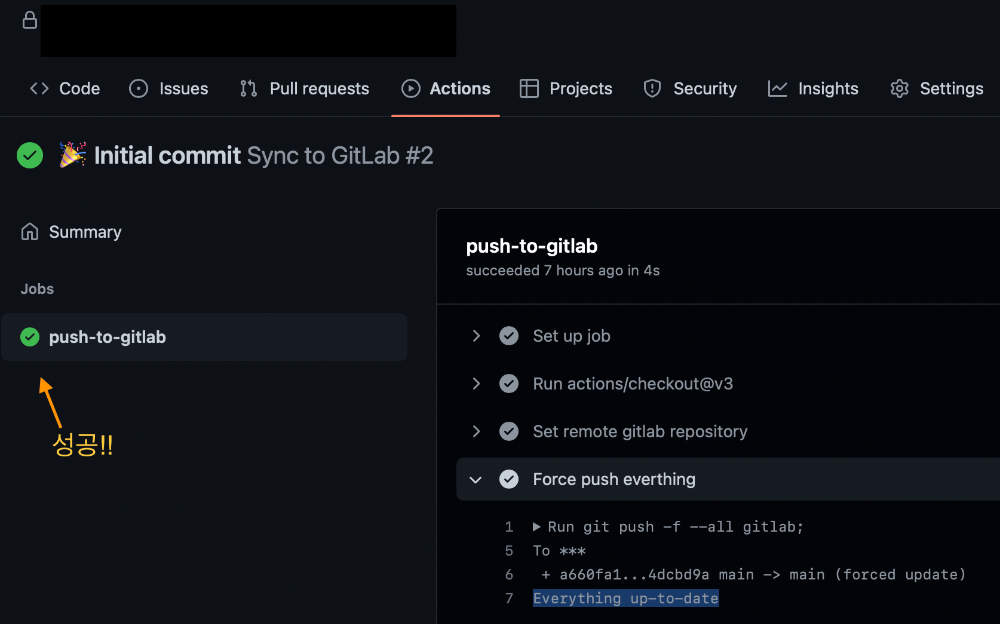The image size is (1000, 624).
Task: Select the push-to-gitlab job in sidebar
Action: 204,337
